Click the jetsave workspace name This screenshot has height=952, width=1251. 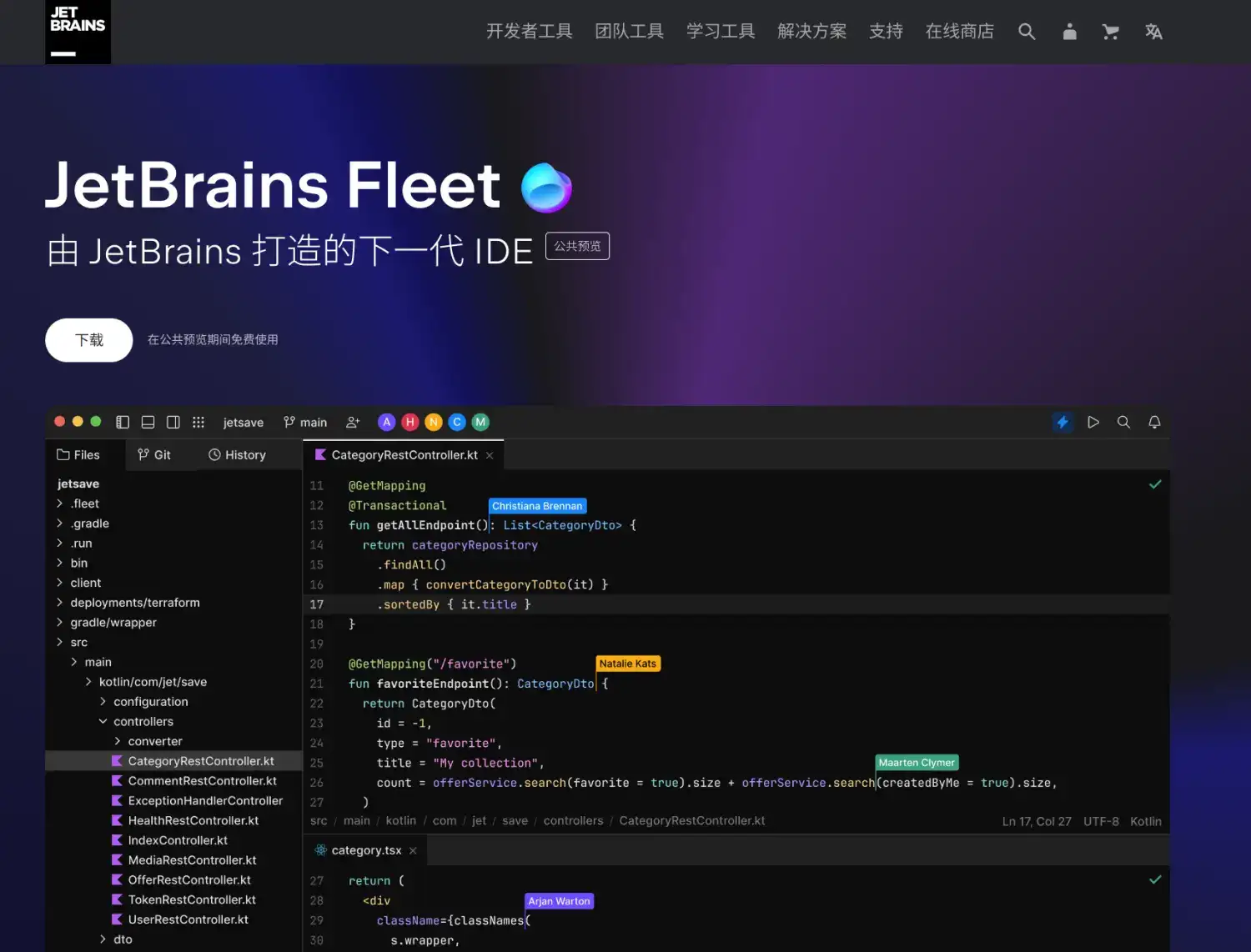pyautogui.click(x=244, y=423)
